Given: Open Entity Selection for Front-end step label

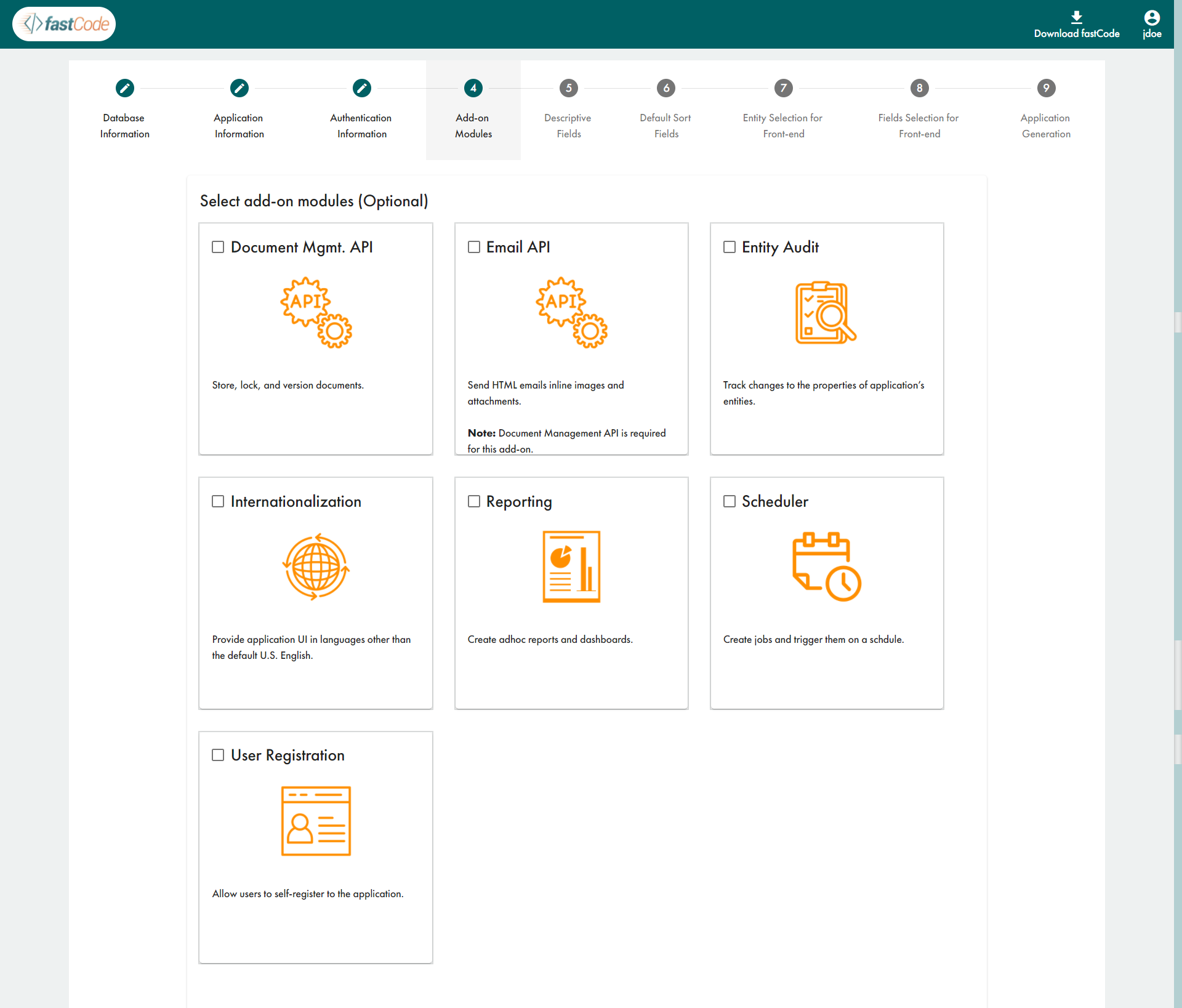Looking at the screenshot, I should point(784,126).
